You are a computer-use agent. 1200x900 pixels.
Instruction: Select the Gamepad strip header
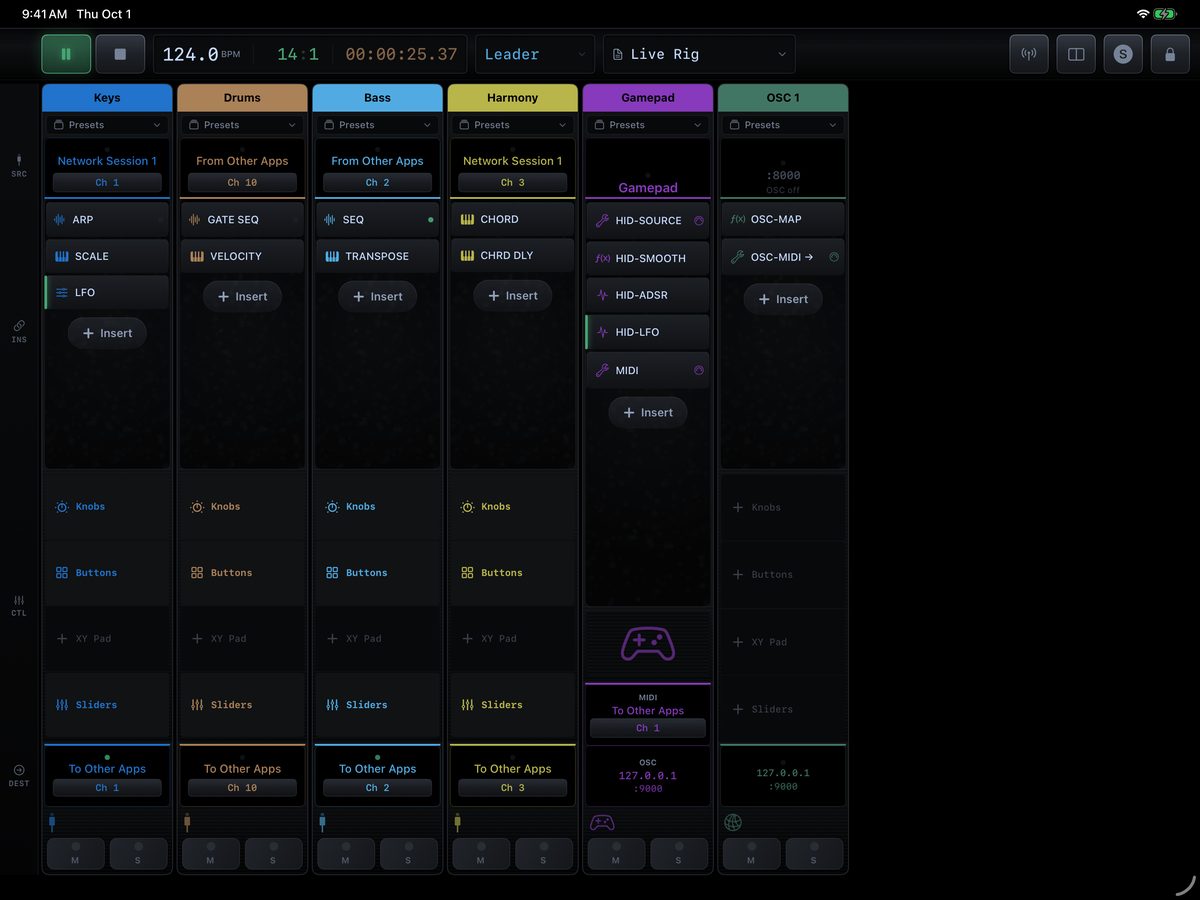[648, 98]
